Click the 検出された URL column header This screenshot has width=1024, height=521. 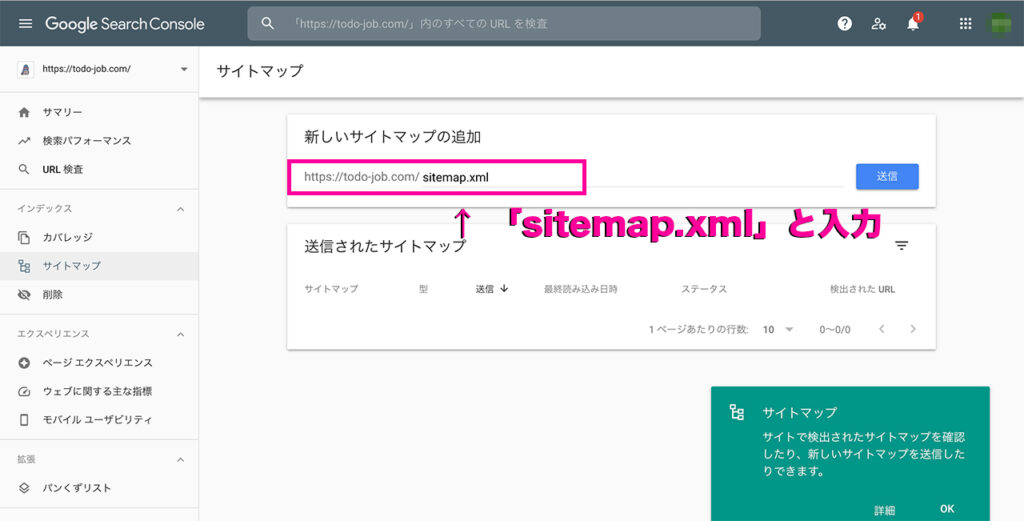(x=862, y=289)
